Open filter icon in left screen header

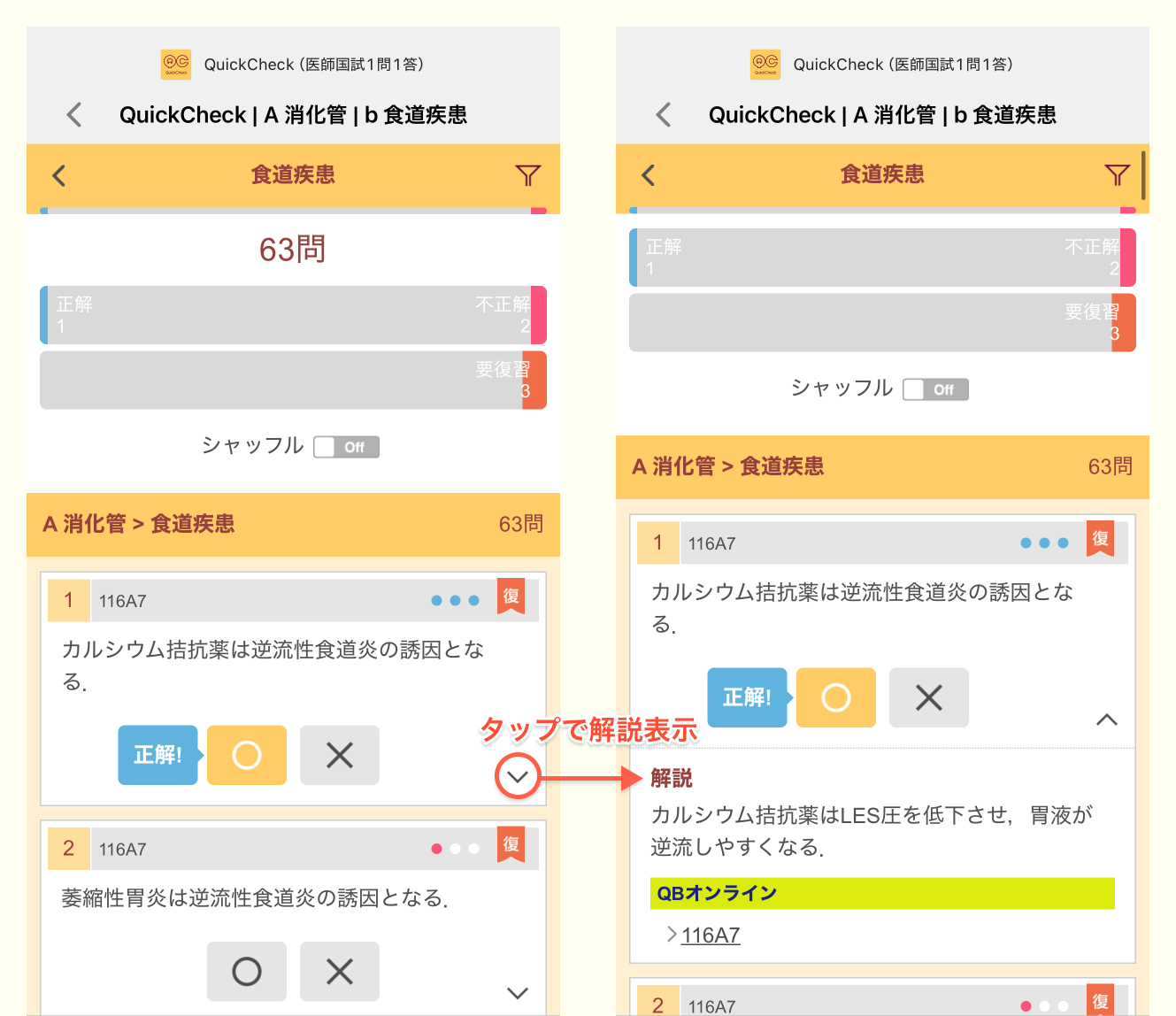click(527, 175)
